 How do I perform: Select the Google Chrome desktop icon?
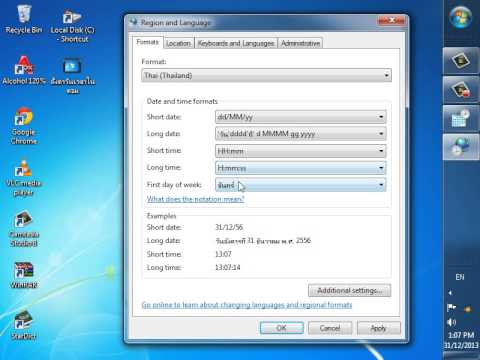(x=23, y=126)
